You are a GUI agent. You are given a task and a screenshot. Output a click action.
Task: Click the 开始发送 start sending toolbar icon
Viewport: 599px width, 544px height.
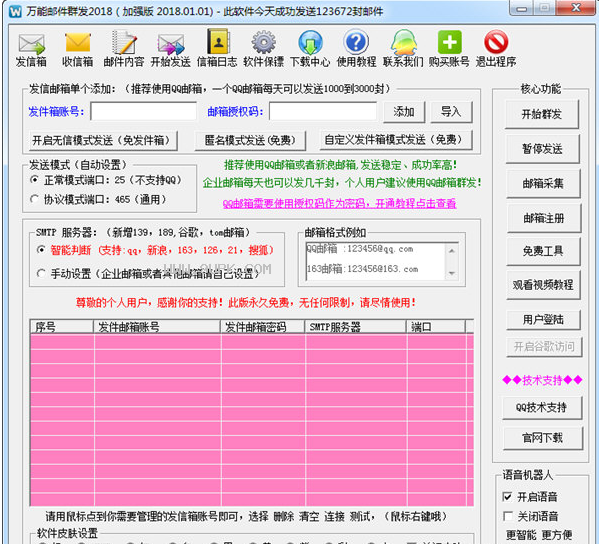click(170, 49)
